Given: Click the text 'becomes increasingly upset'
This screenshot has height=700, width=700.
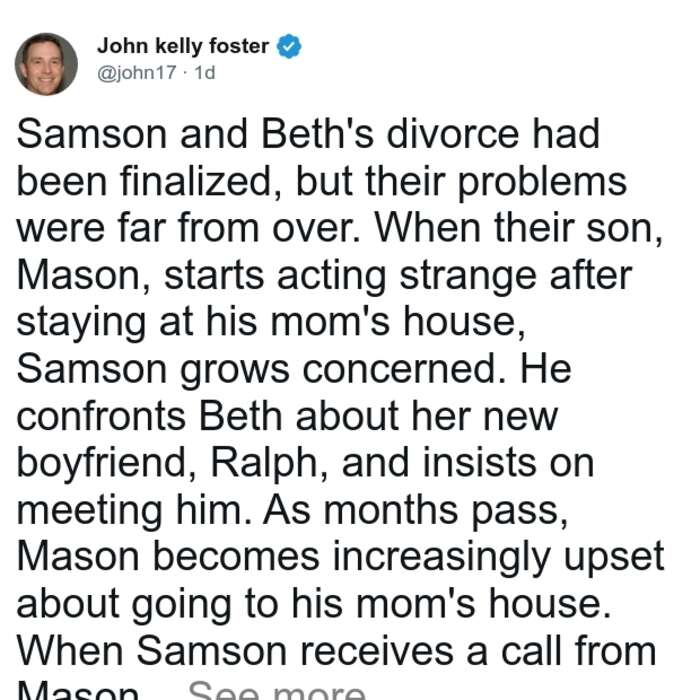Looking at the screenshot, I should (x=408, y=558).
